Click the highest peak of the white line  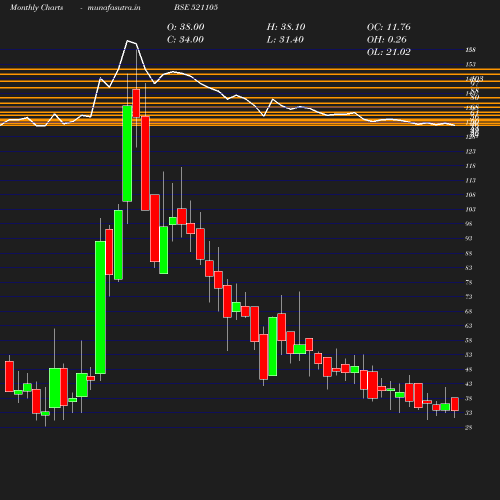click(x=127, y=41)
